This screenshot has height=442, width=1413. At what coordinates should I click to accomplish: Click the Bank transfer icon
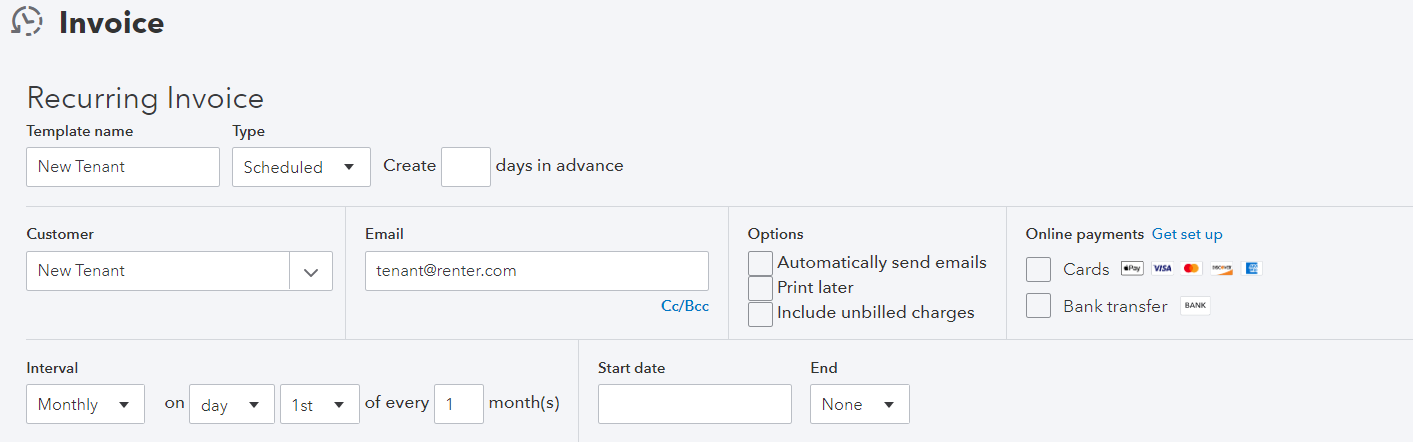[1195, 306]
